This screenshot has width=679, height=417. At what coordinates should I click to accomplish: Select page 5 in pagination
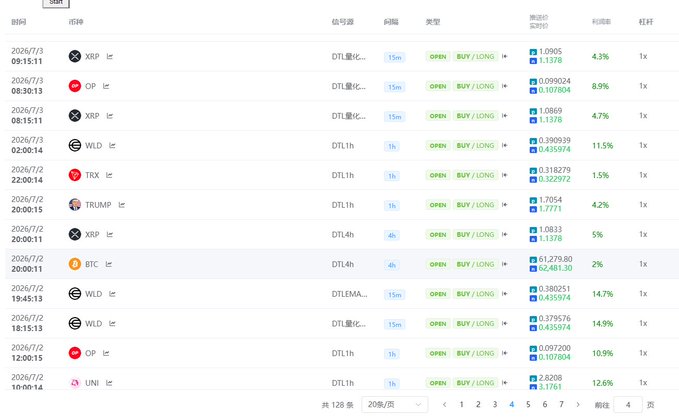point(528,404)
